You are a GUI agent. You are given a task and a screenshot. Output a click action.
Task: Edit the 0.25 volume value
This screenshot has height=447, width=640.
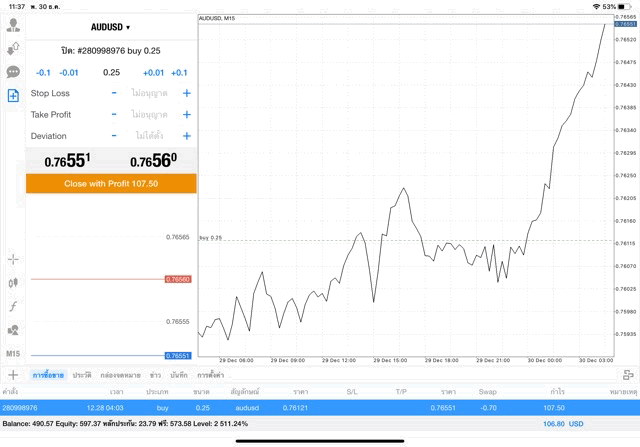[x=111, y=73]
